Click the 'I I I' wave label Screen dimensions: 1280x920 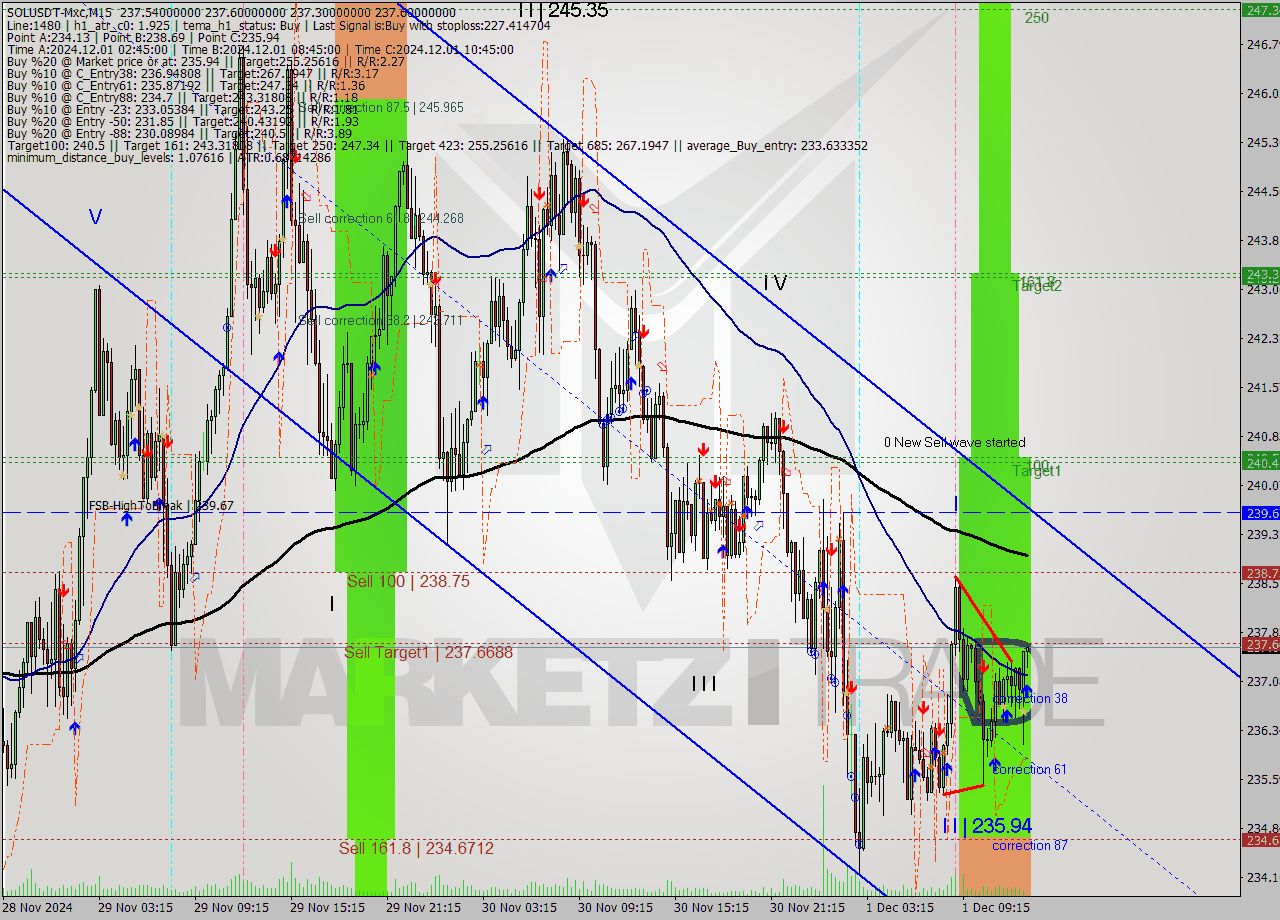click(703, 684)
